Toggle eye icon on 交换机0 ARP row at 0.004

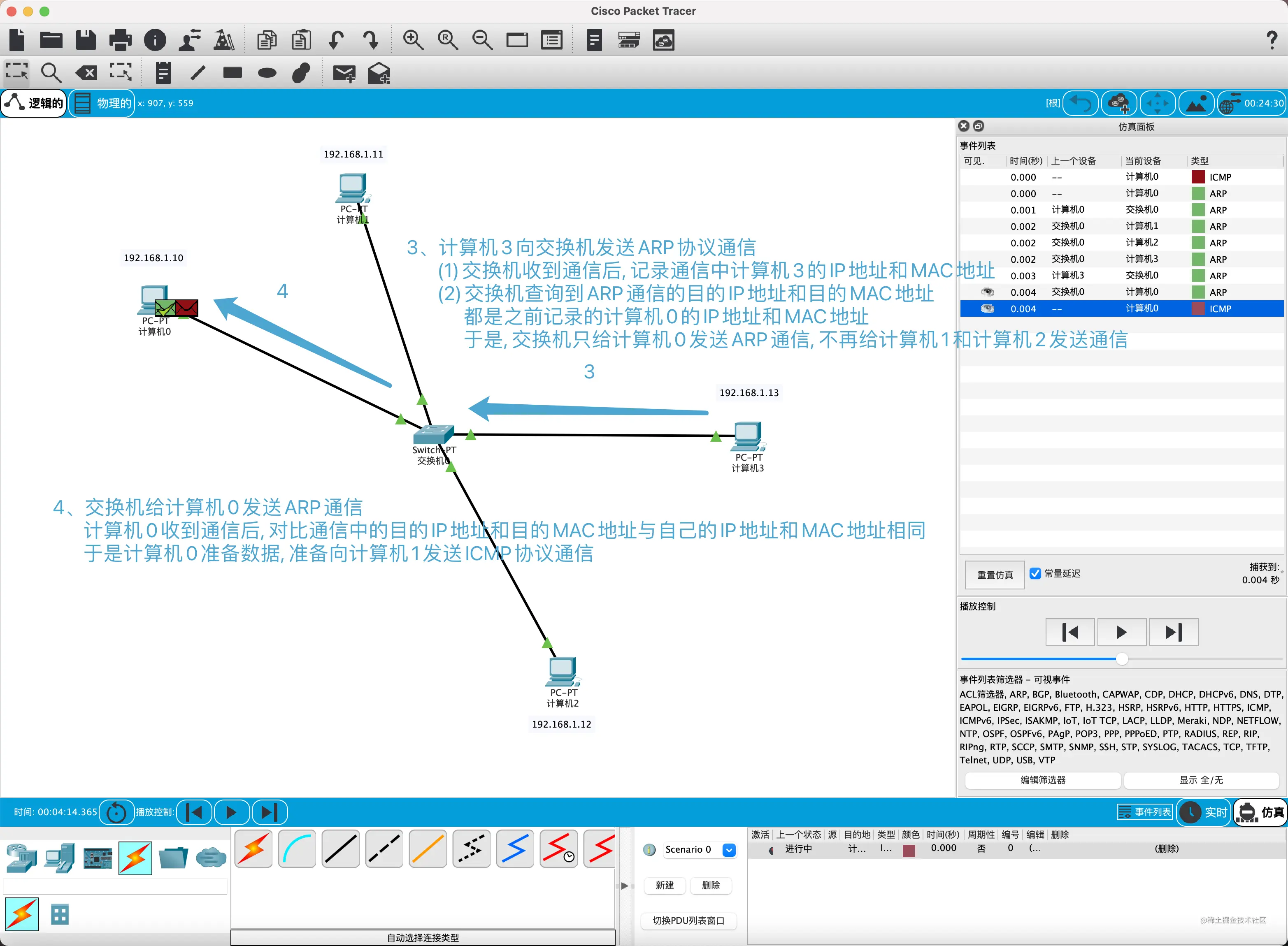click(x=987, y=292)
